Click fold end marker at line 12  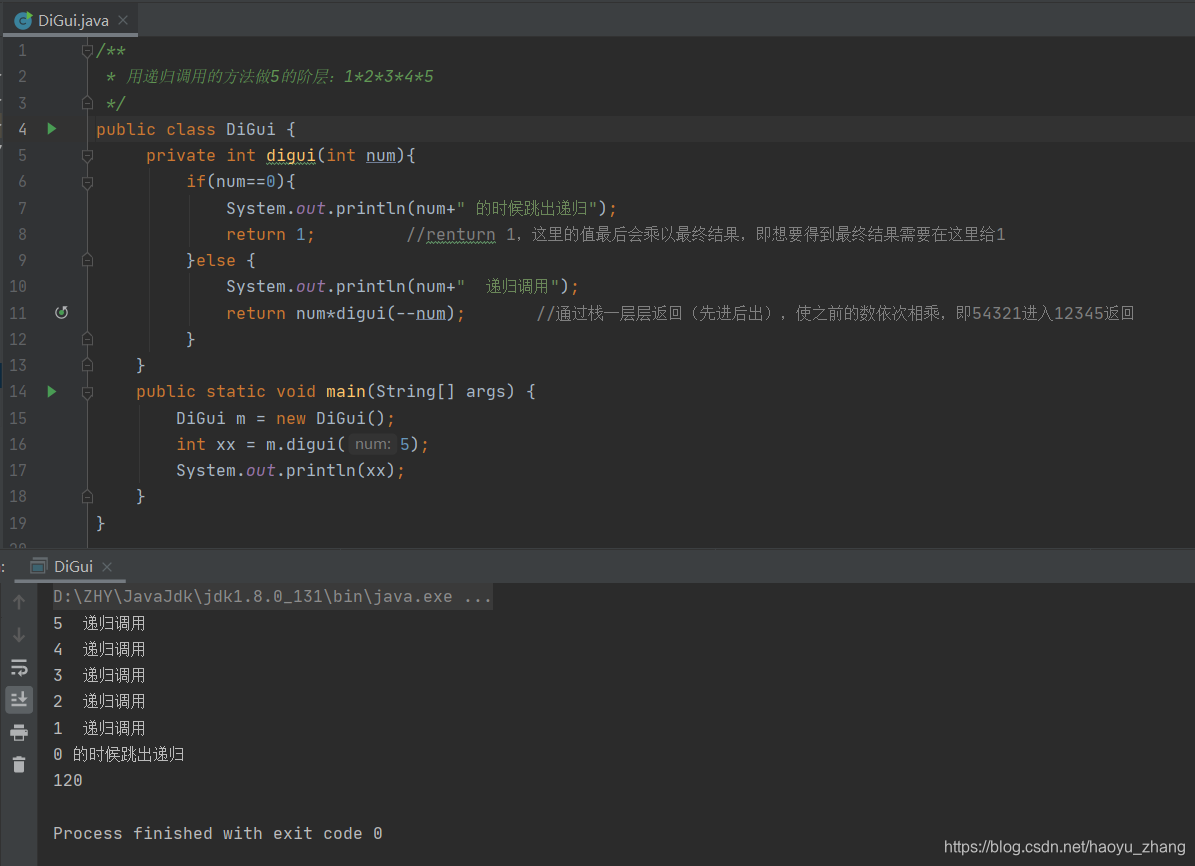coord(87,338)
